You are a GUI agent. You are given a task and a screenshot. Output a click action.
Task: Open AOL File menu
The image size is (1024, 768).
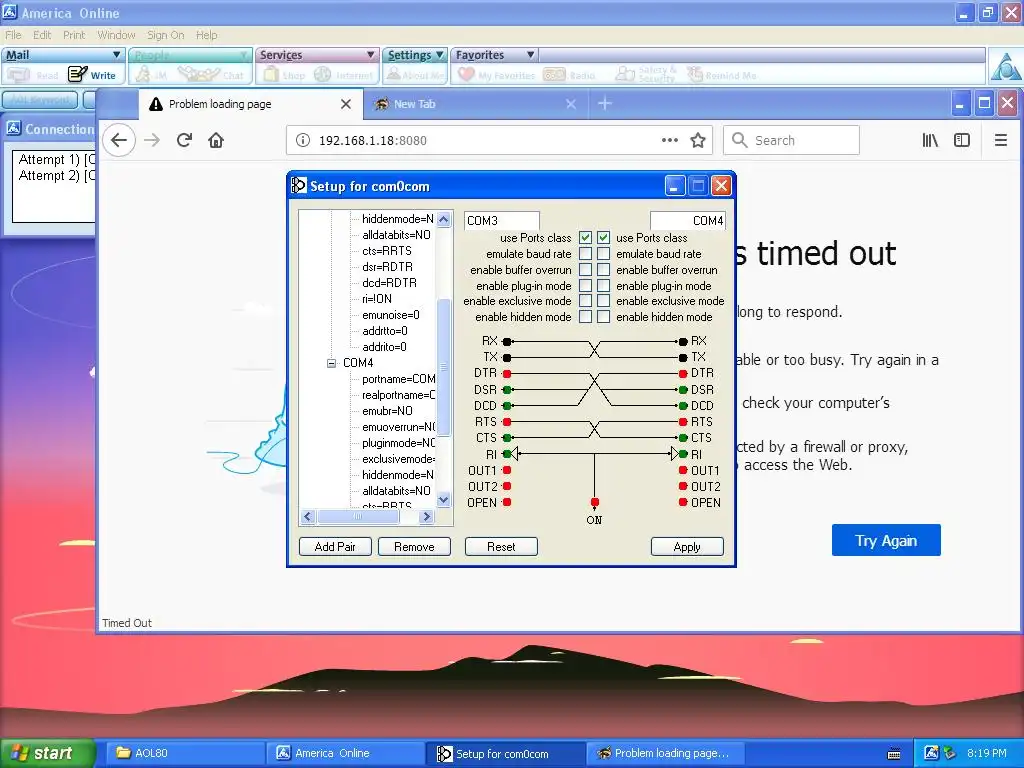pyautogui.click(x=13, y=35)
